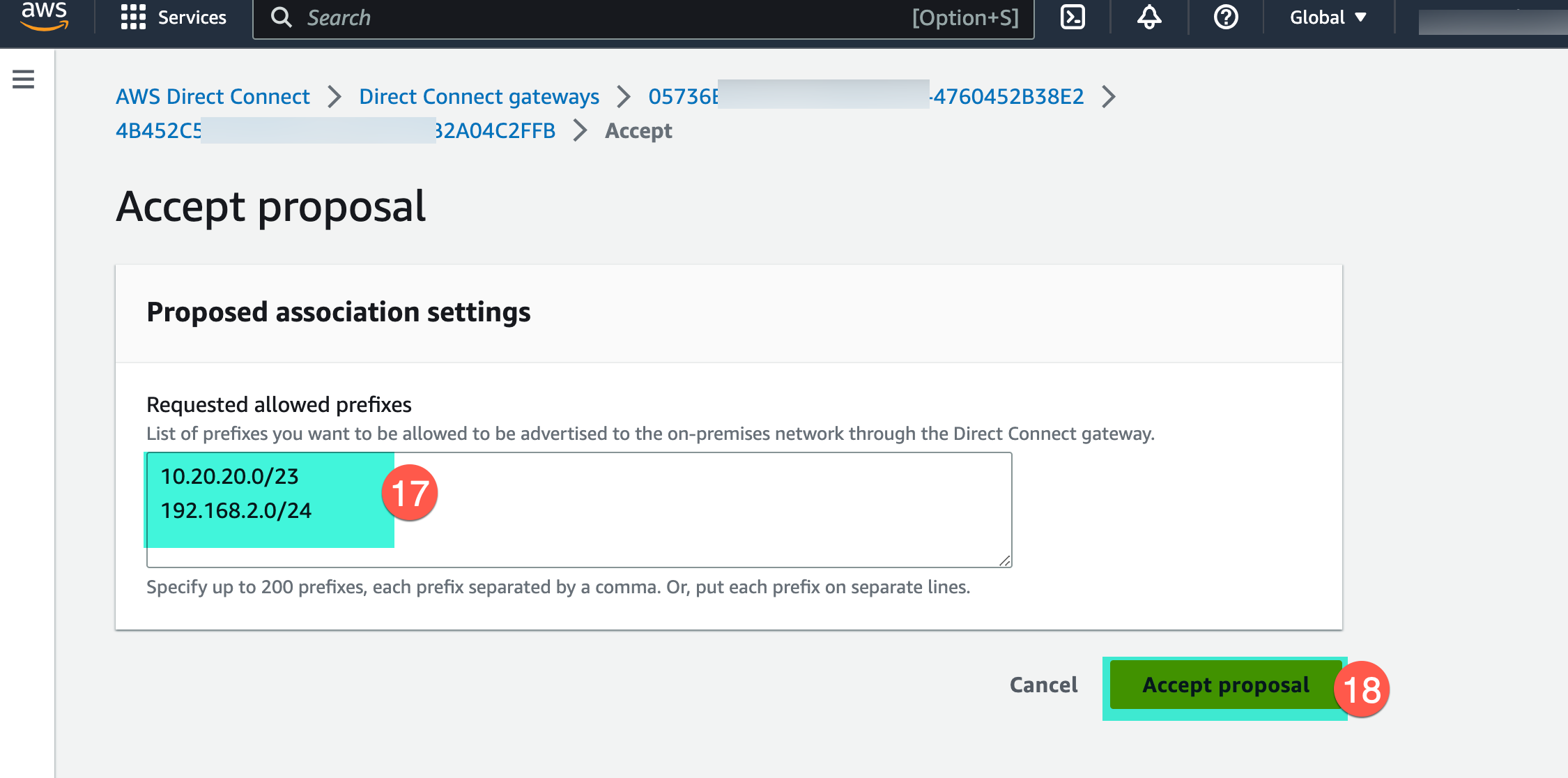Resize the prefixes text area

1003,562
